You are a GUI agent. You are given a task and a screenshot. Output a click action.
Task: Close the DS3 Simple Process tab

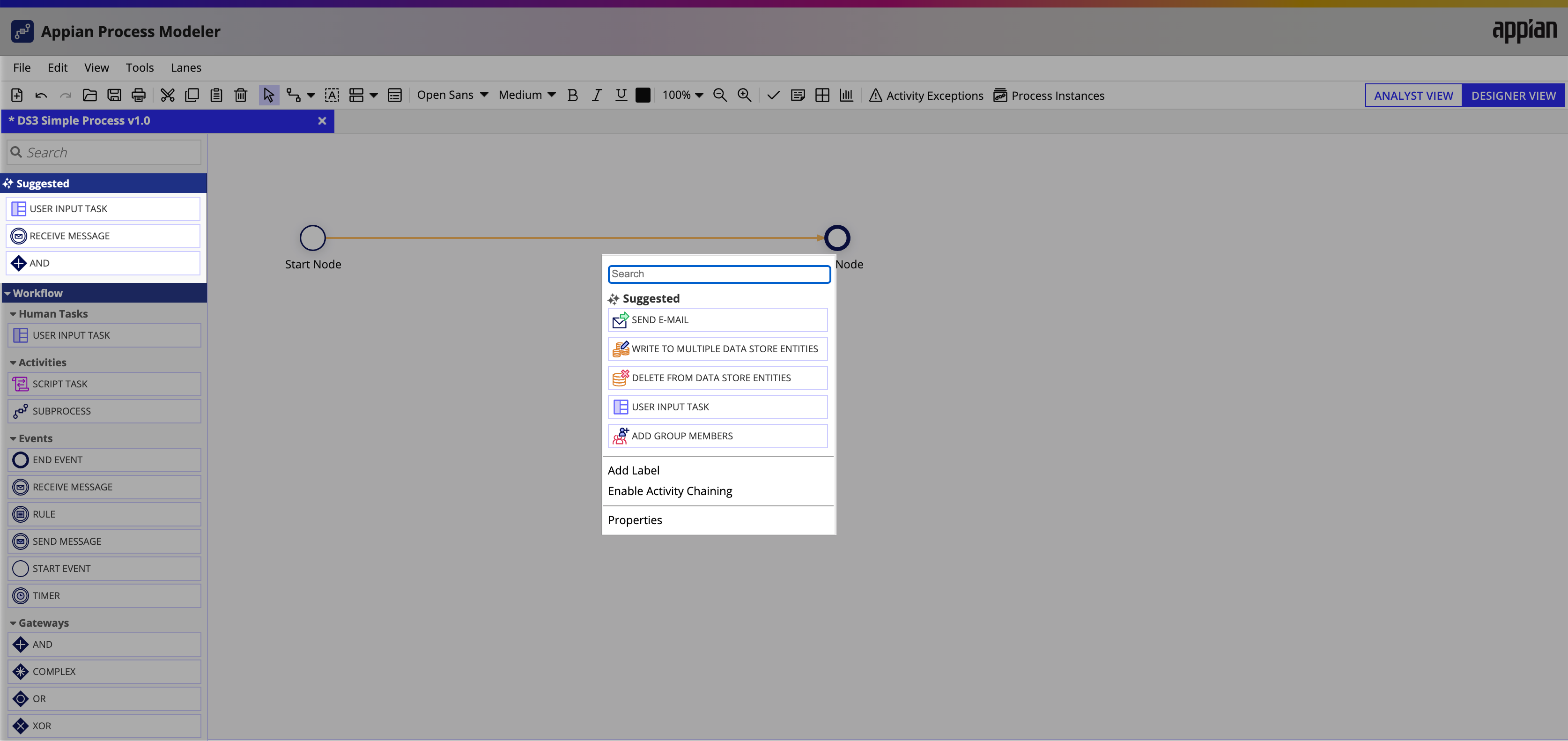322,121
